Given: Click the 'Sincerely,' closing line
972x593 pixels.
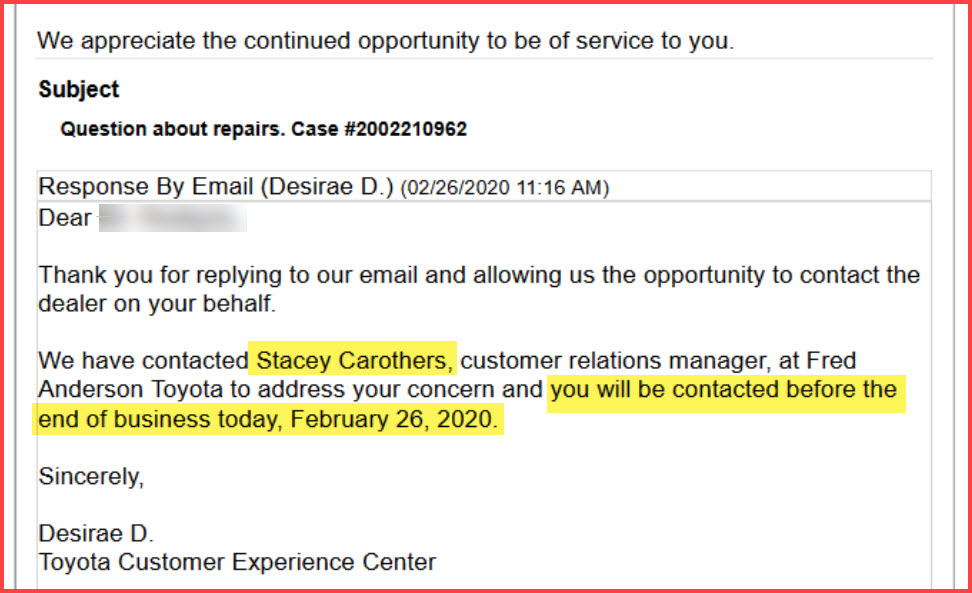Looking at the screenshot, I should 91,477.
